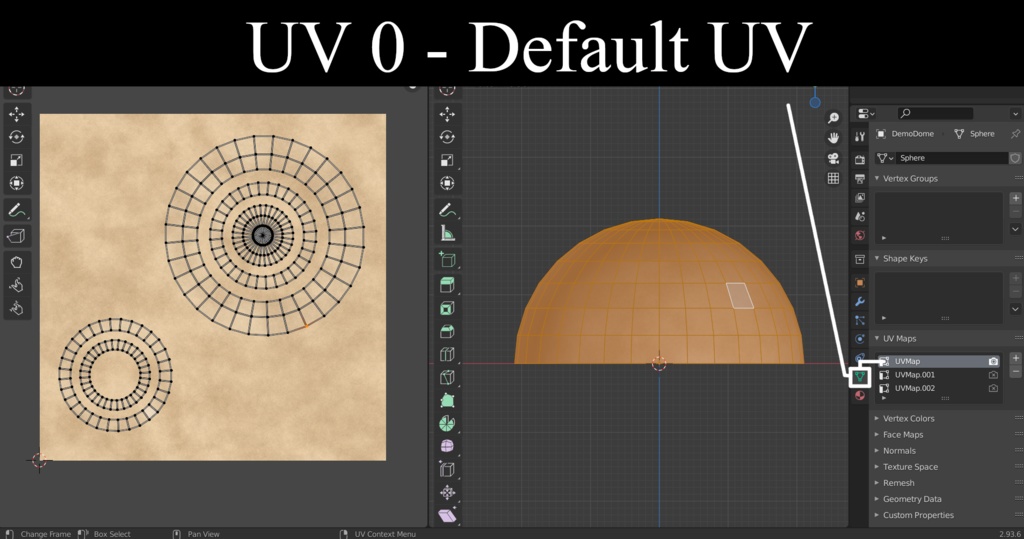Open Vertex Groups specials dropdown arrow
This screenshot has width=1024, height=539.
(1015, 229)
